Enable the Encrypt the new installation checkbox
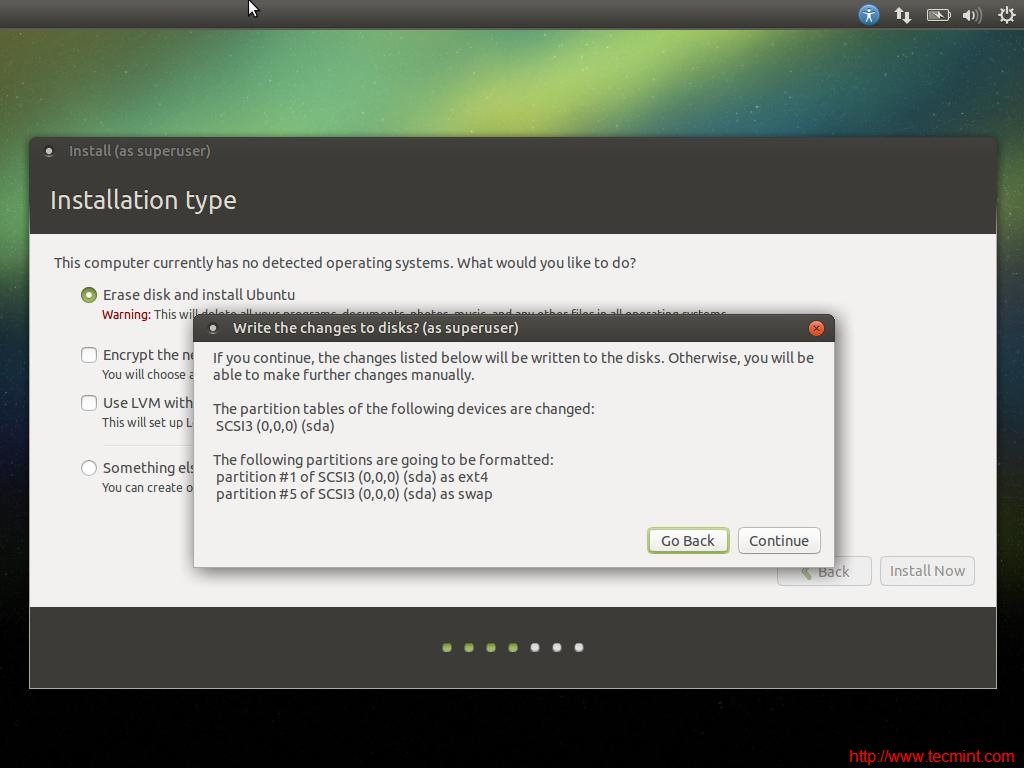 point(89,355)
